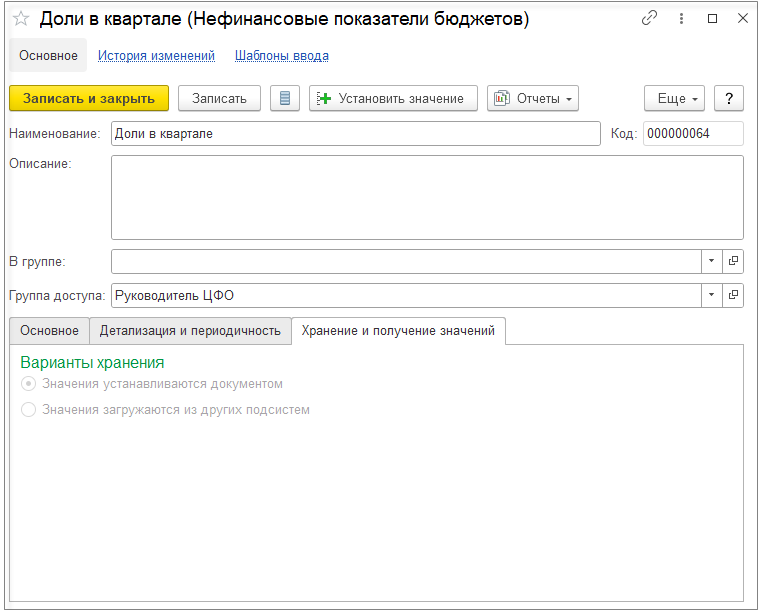Switch to the lower Основное tab

coord(49,330)
